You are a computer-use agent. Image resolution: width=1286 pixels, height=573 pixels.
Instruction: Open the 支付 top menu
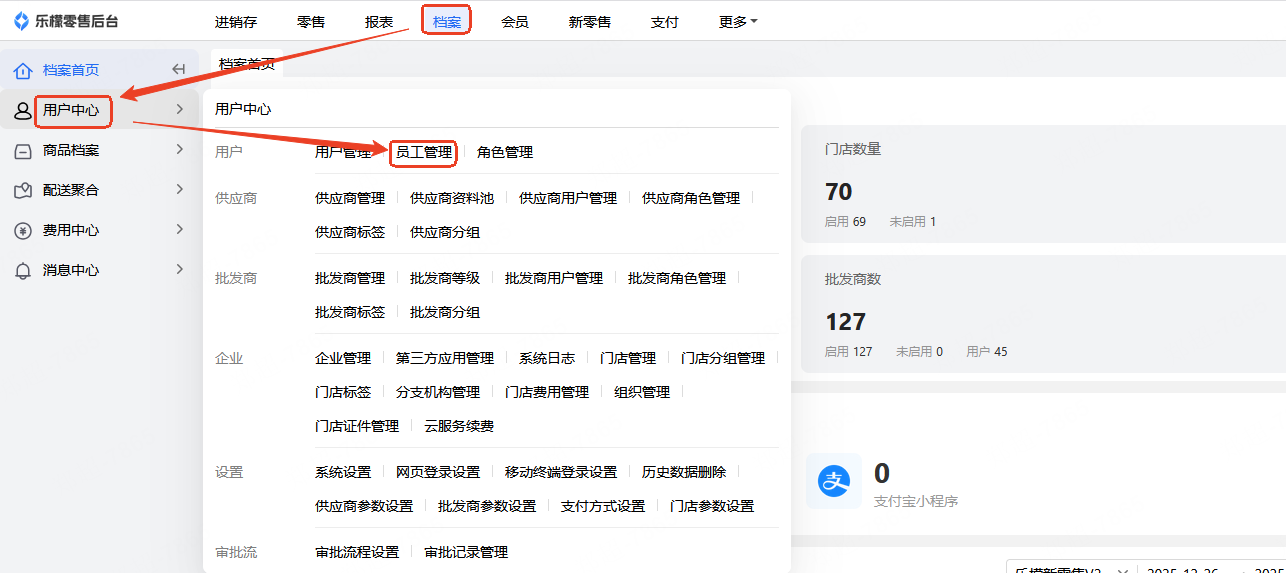tap(665, 21)
